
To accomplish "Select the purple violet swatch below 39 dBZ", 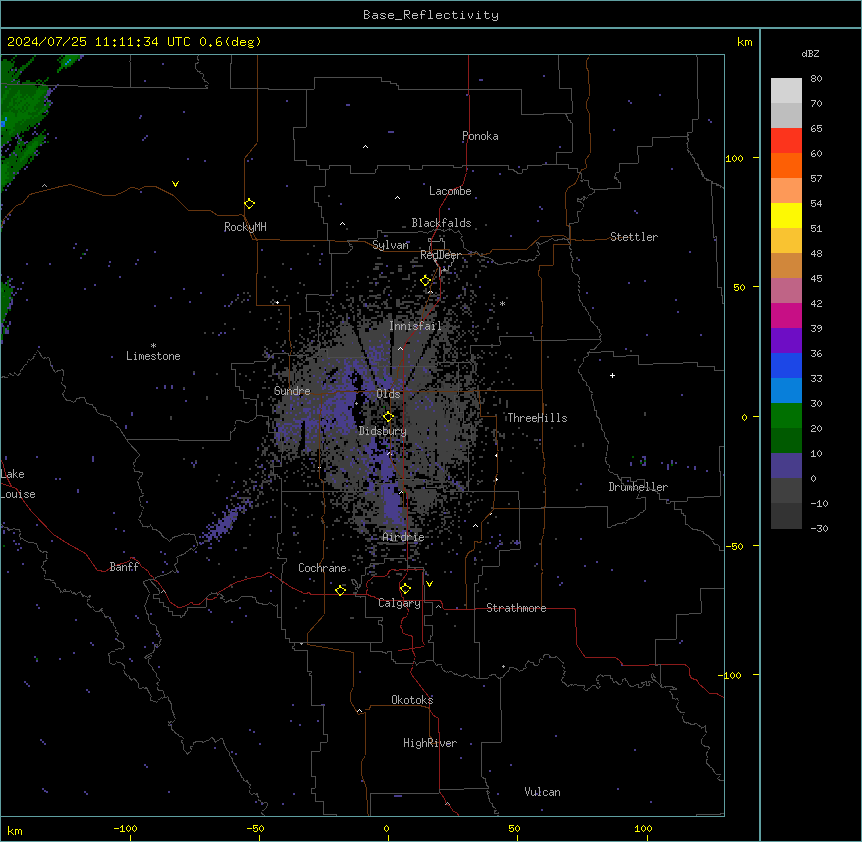I will [x=786, y=341].
